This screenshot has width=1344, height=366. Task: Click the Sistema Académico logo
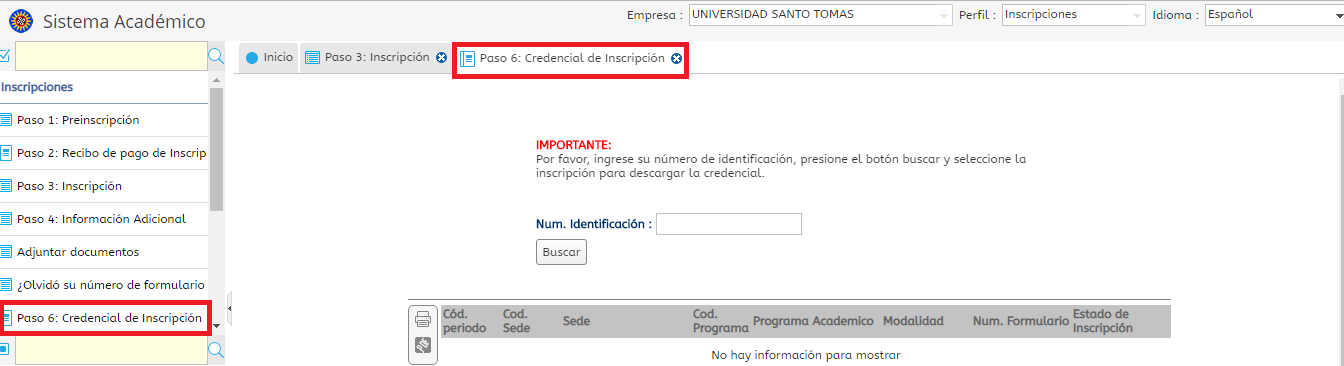point(20,20)
